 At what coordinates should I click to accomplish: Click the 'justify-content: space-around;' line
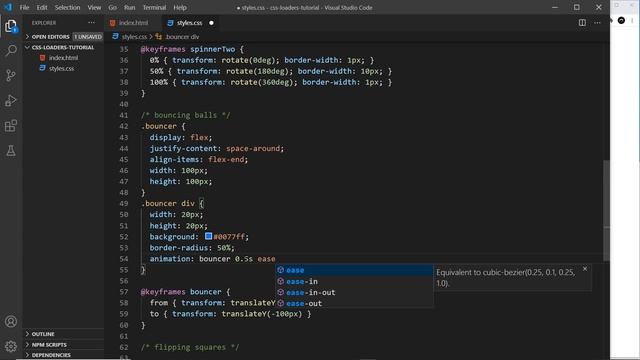coord(216,149)
